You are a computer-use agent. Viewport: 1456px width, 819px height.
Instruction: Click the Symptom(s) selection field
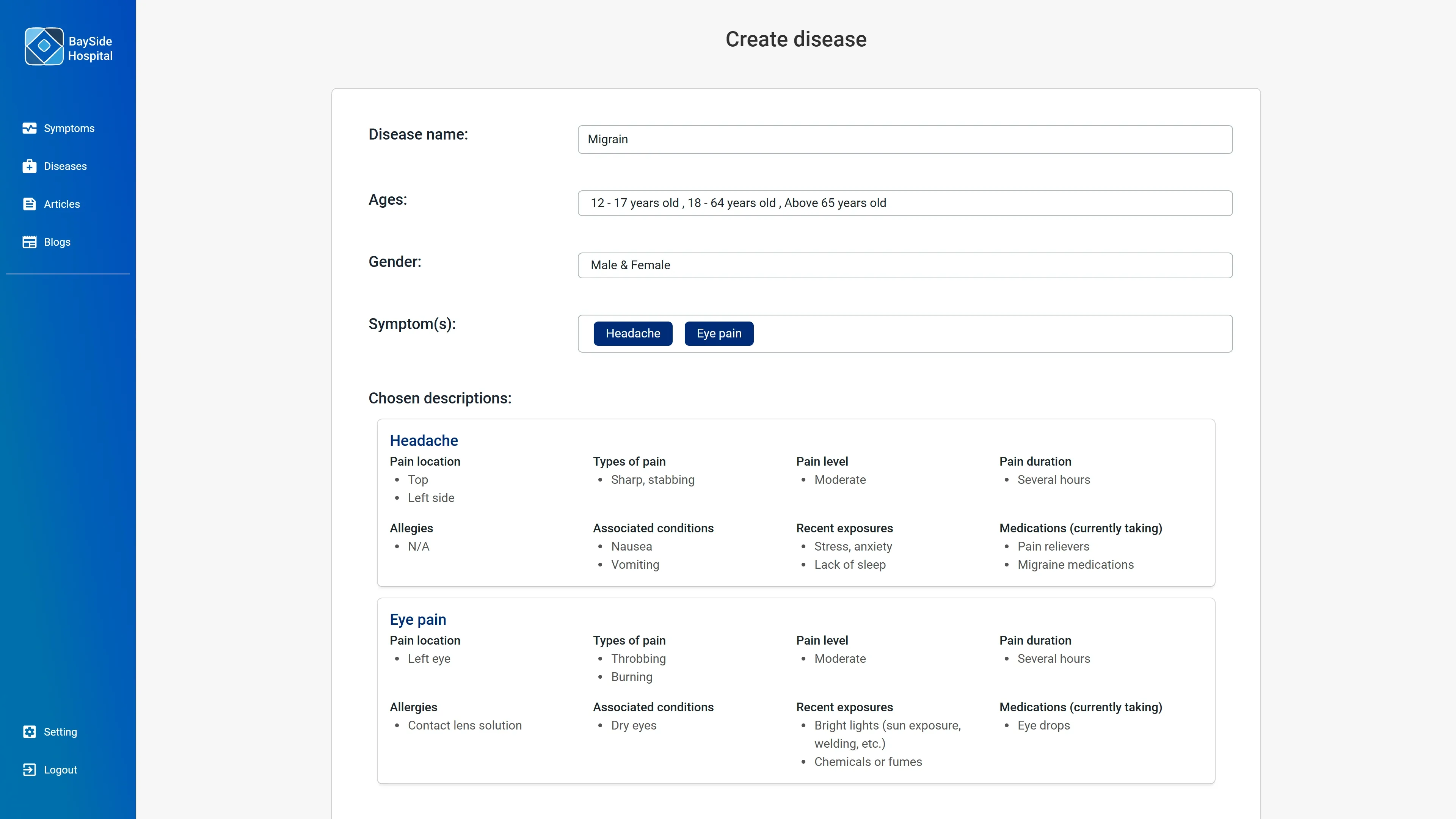905,334
